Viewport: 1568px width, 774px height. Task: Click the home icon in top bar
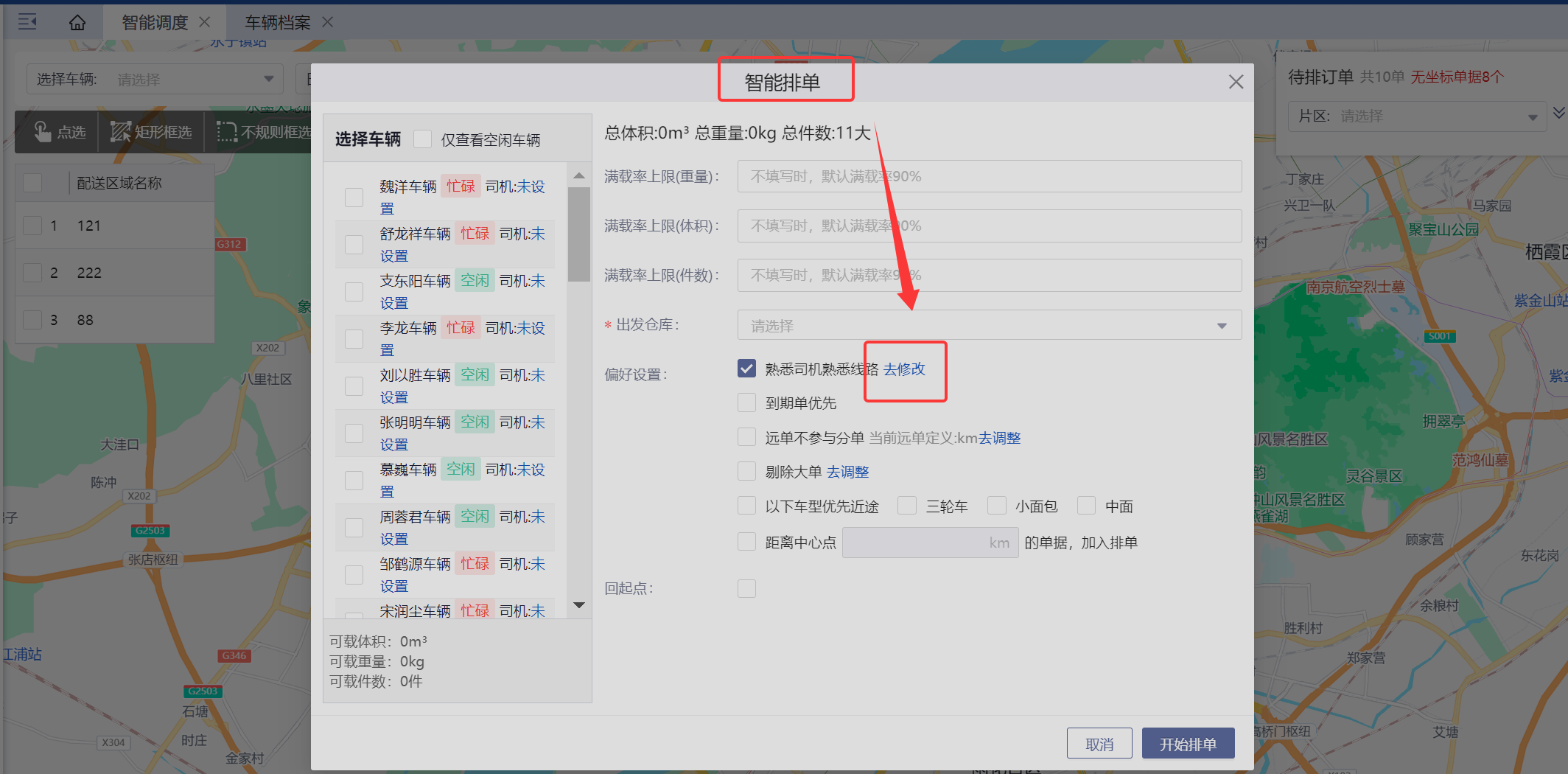77,23
